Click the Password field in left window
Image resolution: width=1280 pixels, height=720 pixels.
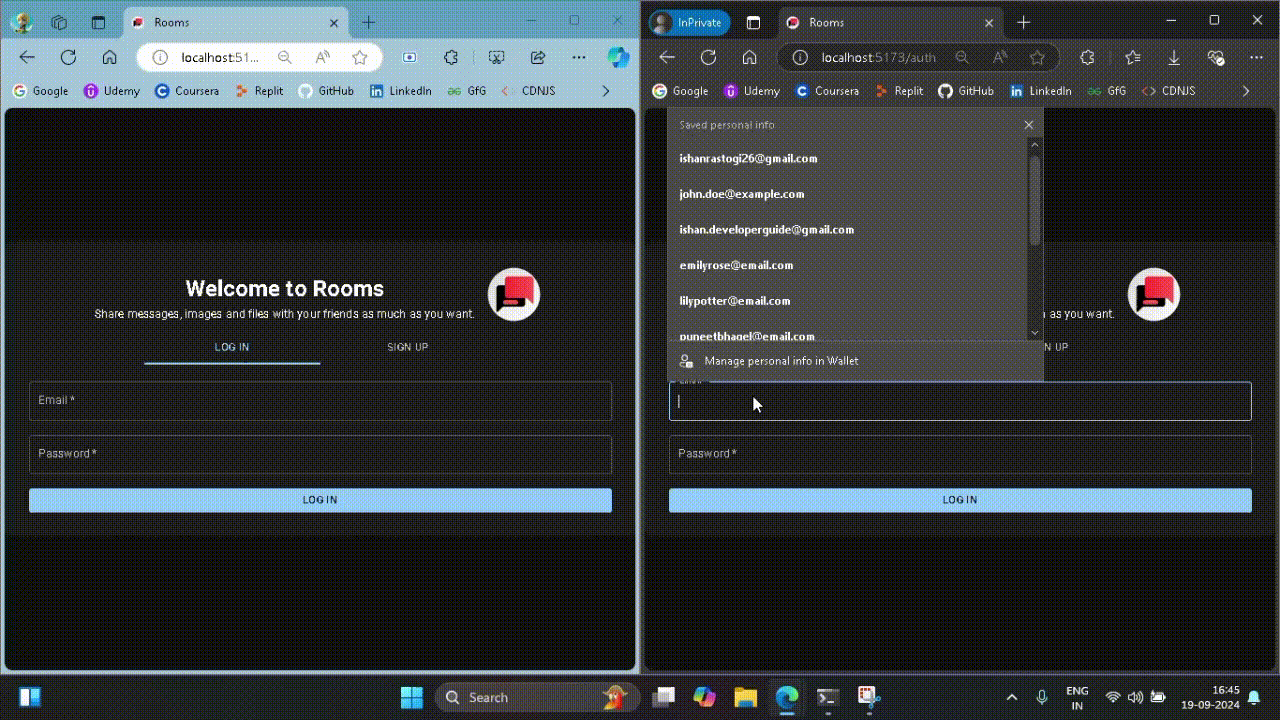click(x=320, y=454)
